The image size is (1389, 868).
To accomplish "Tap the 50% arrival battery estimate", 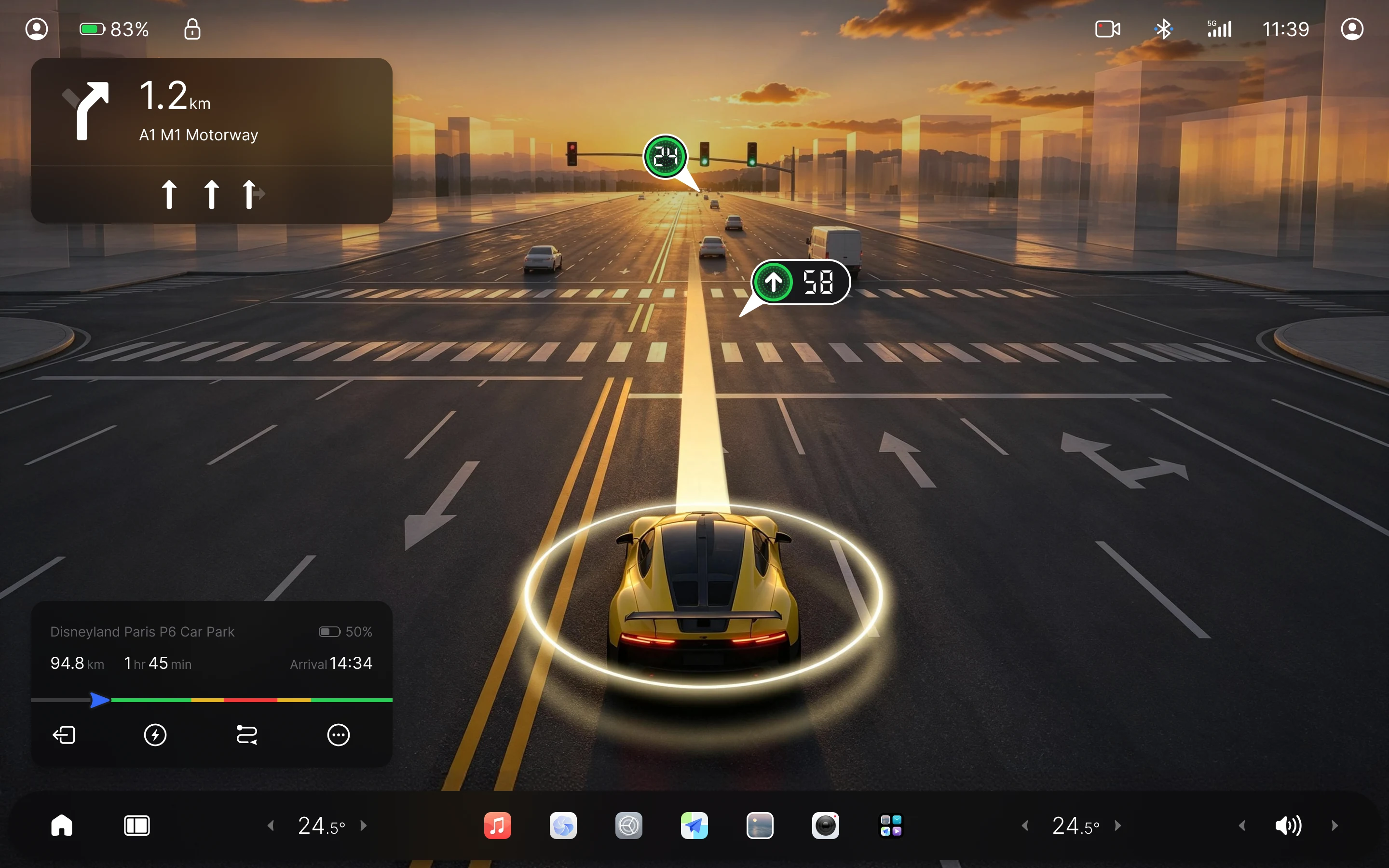I will (345, 632).
